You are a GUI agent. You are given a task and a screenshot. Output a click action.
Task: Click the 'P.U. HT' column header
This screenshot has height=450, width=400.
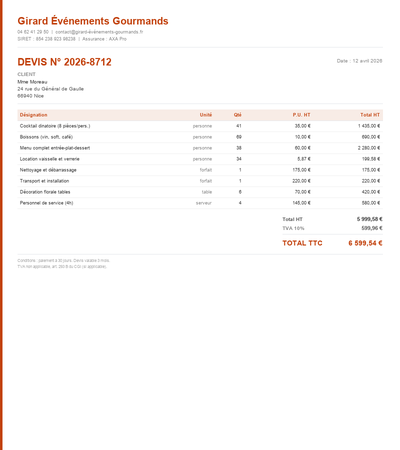click(x=301, y=115)
